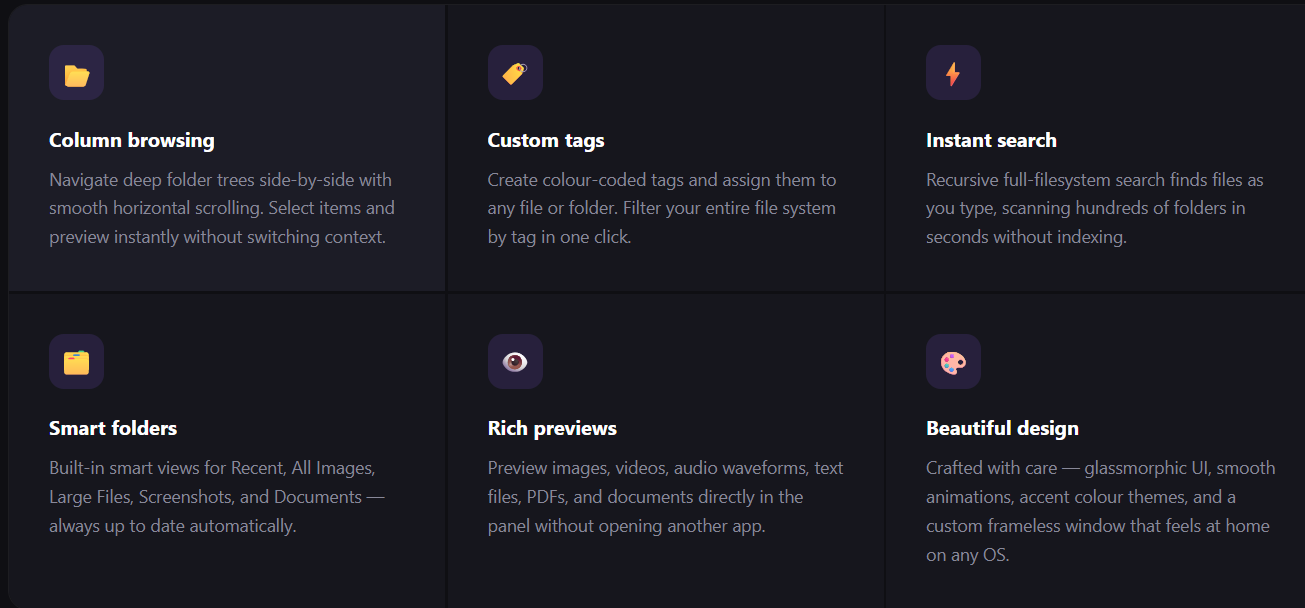Click the yellow Smart folders icon
Viewport: 1305px width, 608px height.
(76, 361)
